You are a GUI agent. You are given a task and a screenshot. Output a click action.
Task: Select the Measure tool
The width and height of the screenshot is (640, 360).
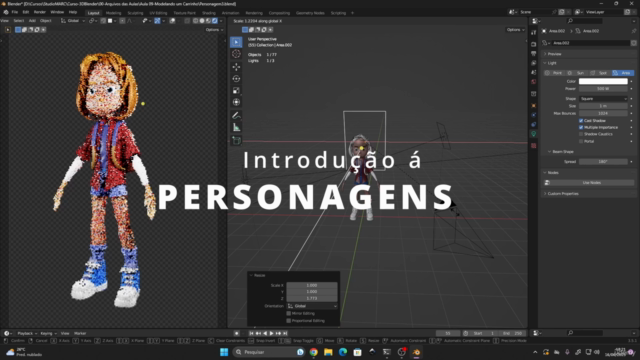point(236,128)
